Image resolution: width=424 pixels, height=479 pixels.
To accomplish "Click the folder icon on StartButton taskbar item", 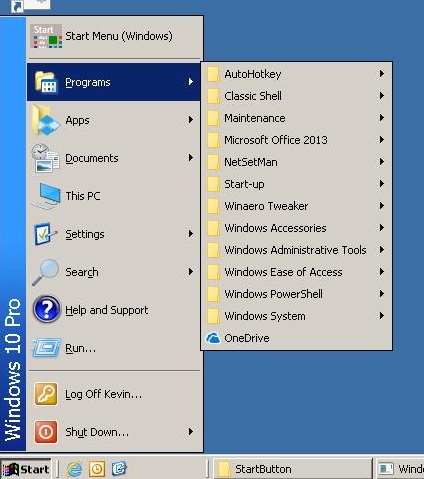I will click(x=223, y=469).
